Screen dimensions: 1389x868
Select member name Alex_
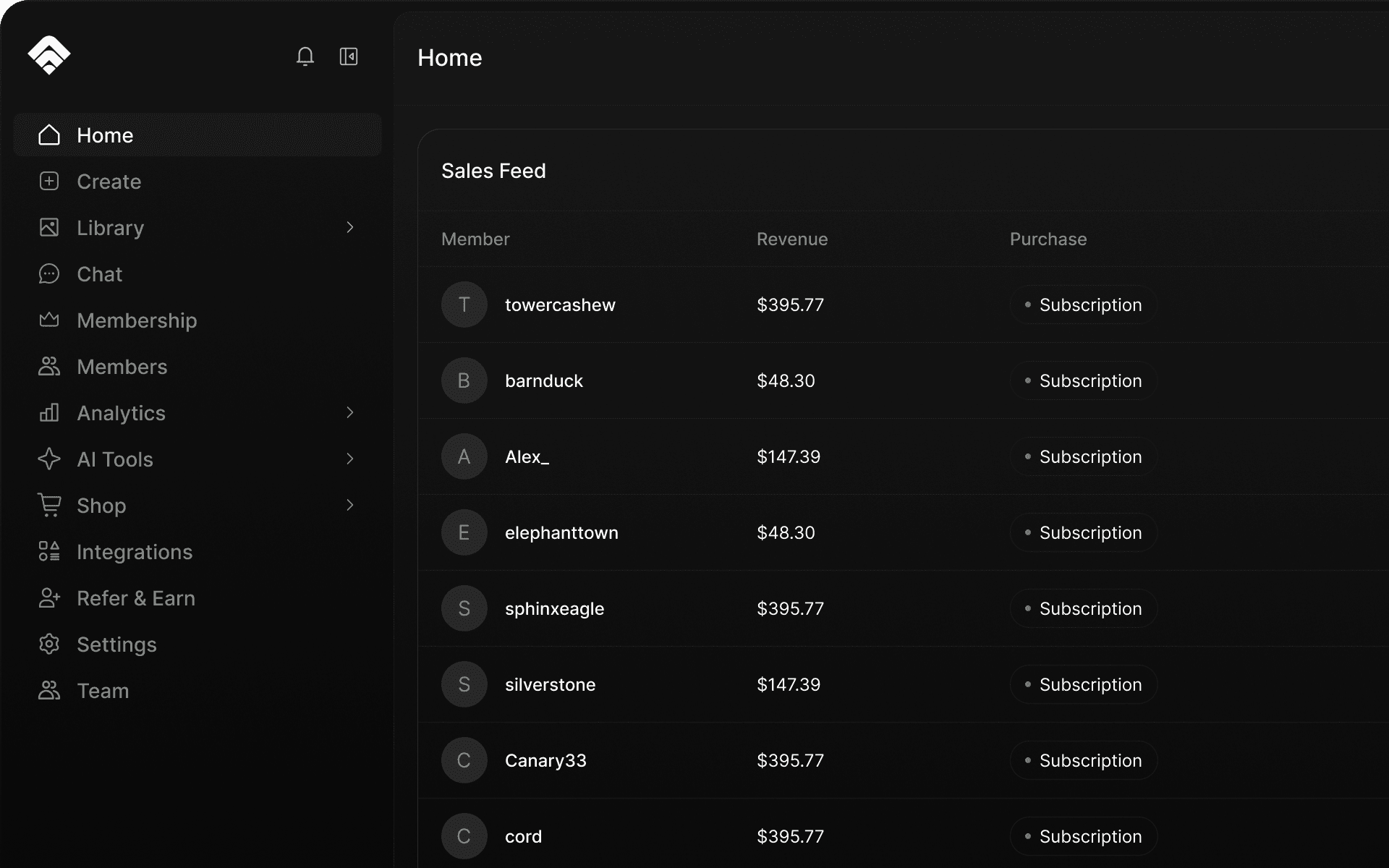(527, 456)
